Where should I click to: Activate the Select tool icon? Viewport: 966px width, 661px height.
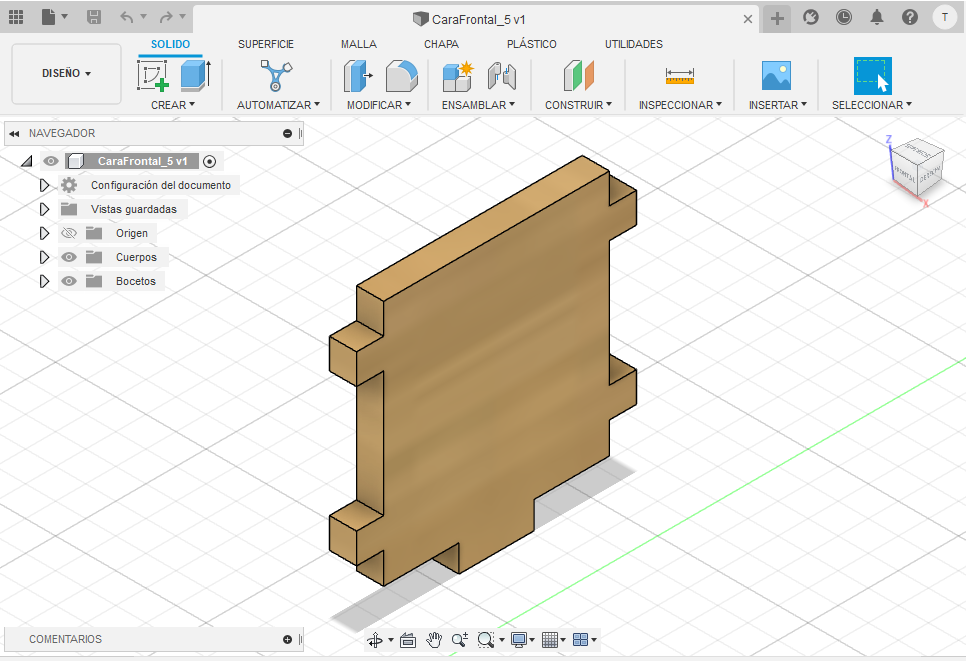click(872, 76)
